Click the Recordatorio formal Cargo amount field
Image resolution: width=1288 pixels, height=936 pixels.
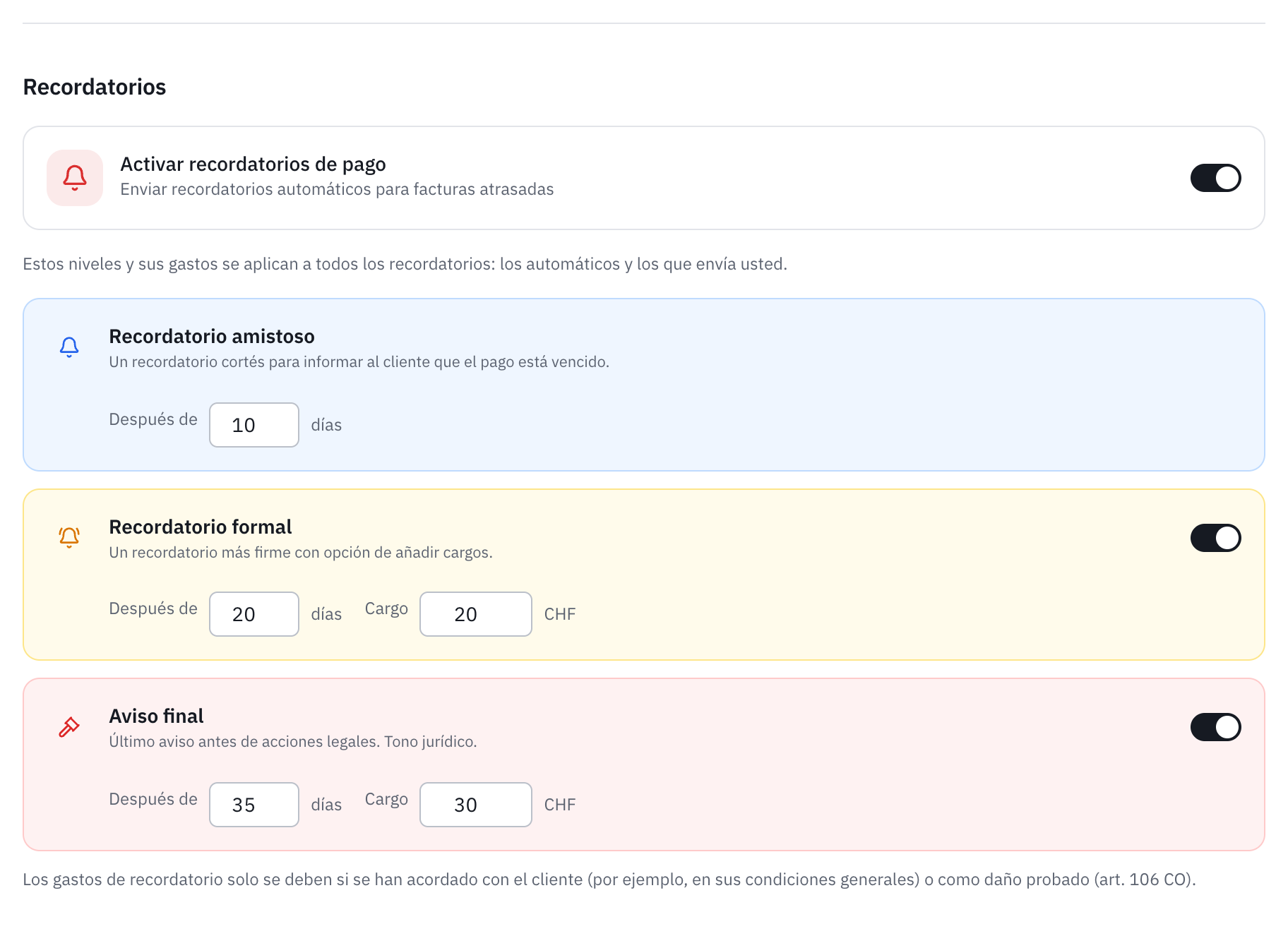(x=476, y=614)
